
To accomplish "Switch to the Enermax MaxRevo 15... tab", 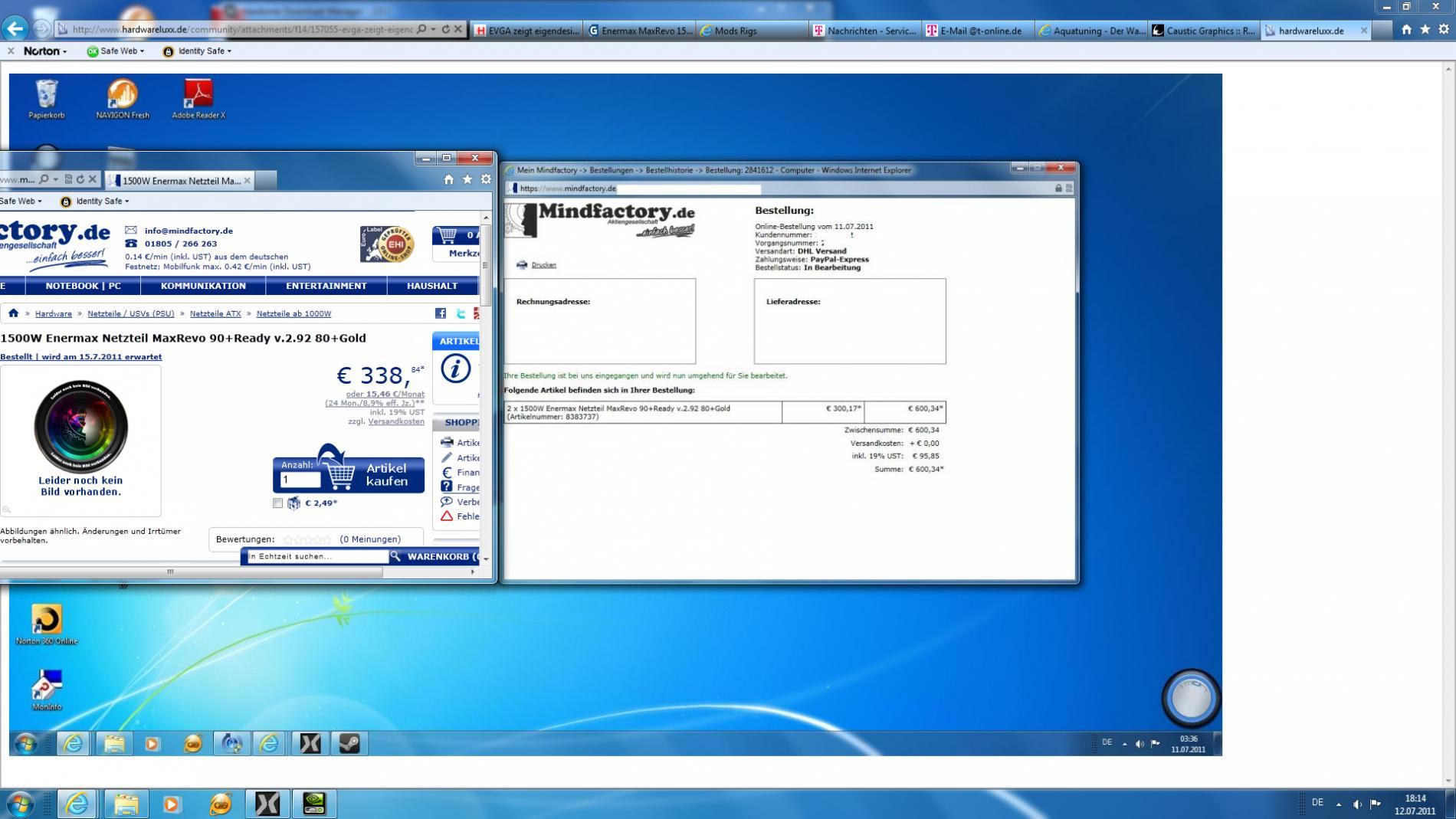I will (641, 31).
